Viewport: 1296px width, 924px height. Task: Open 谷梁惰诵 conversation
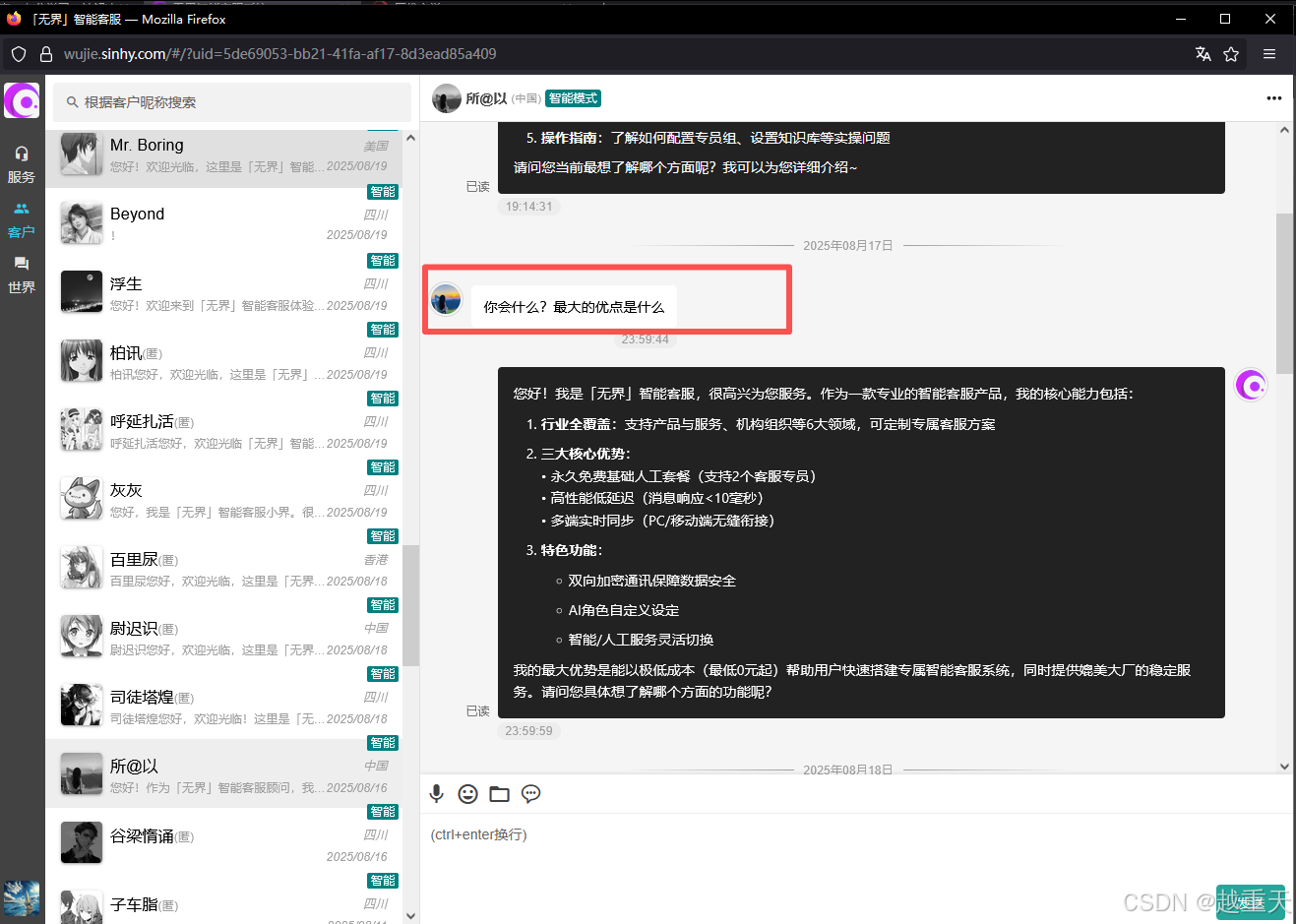pyautogui.click(x=223, y=844)
